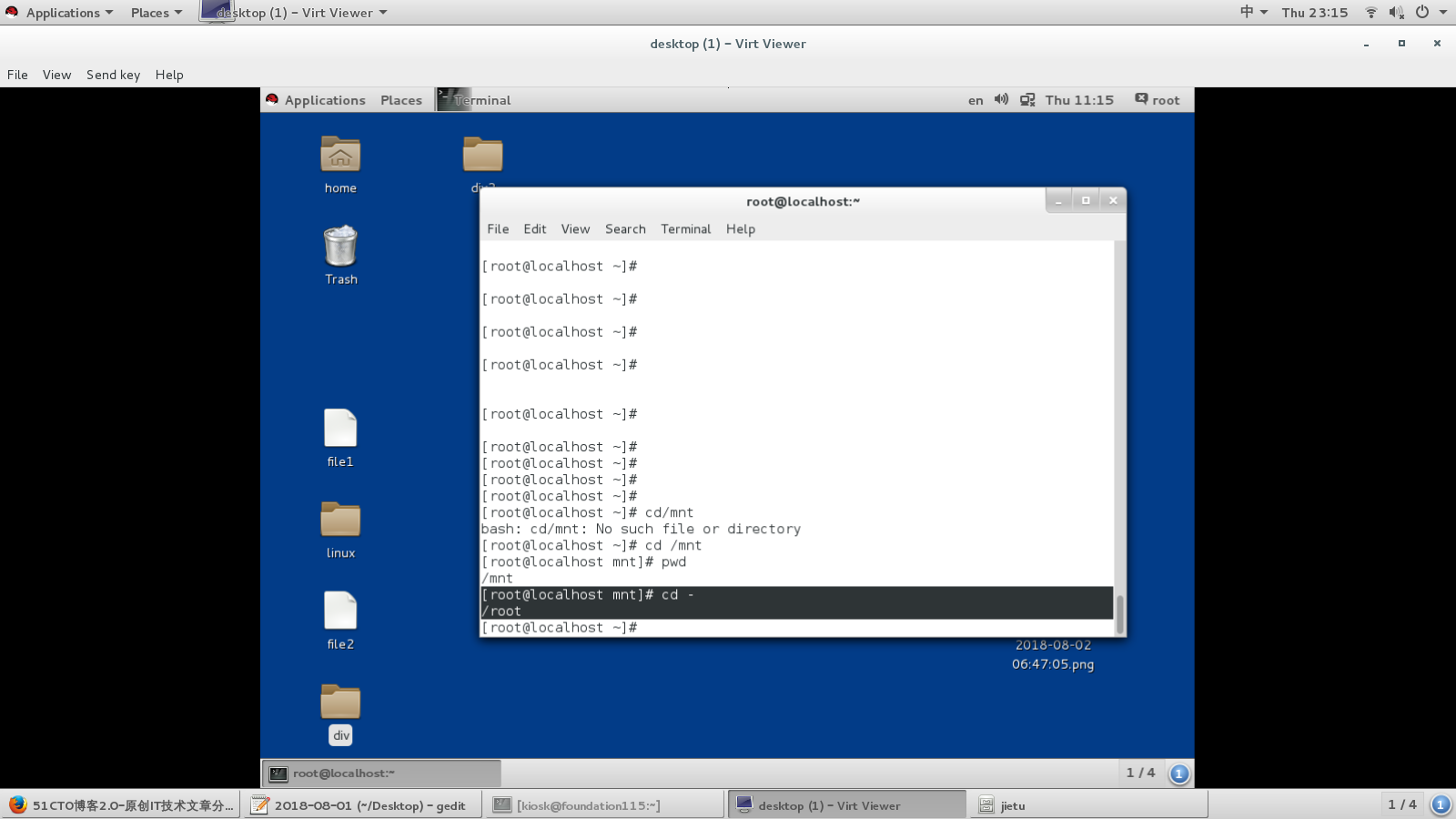Open terminal Terminal menu
Viewport: 1456px width, 819px height.
click(x=686, y=229)
